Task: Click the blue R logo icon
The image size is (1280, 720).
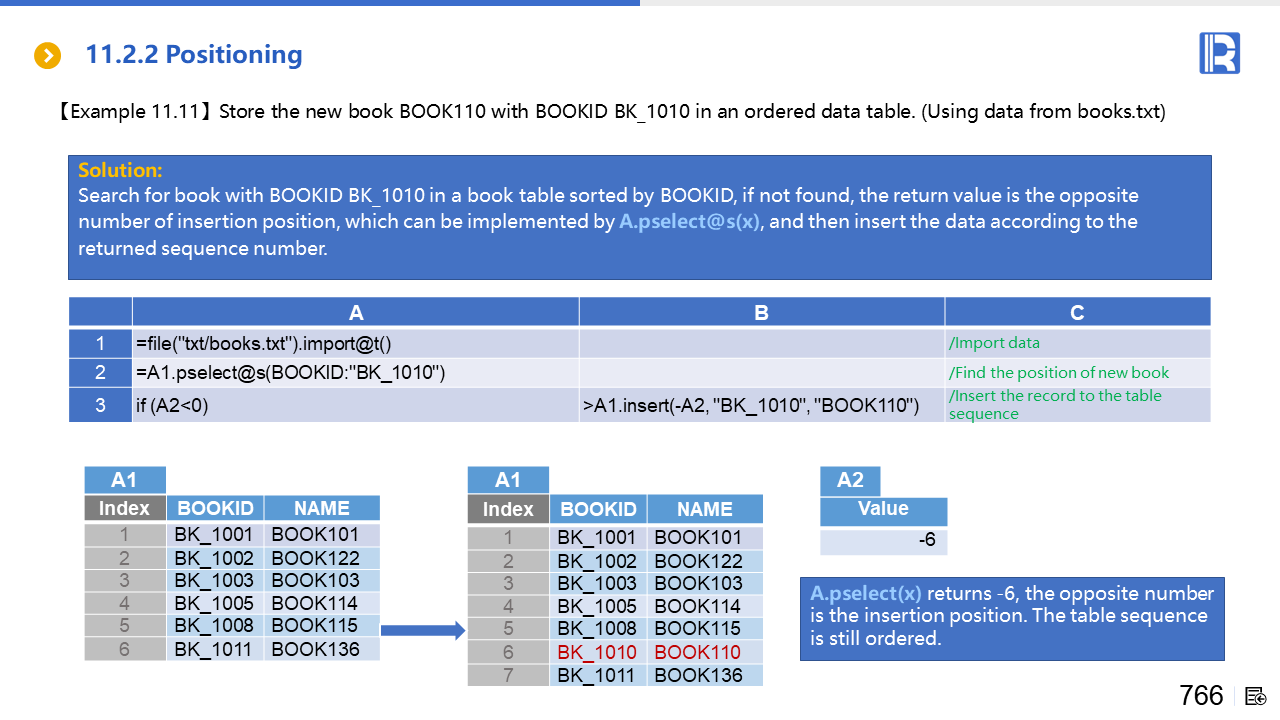Action: 1219,53
